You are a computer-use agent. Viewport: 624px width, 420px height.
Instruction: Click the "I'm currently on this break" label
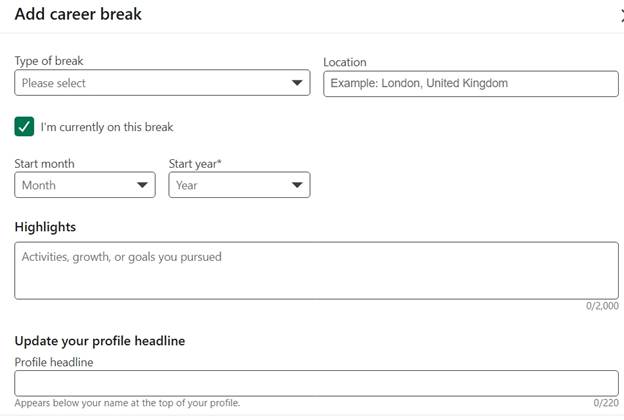(107, 127)
